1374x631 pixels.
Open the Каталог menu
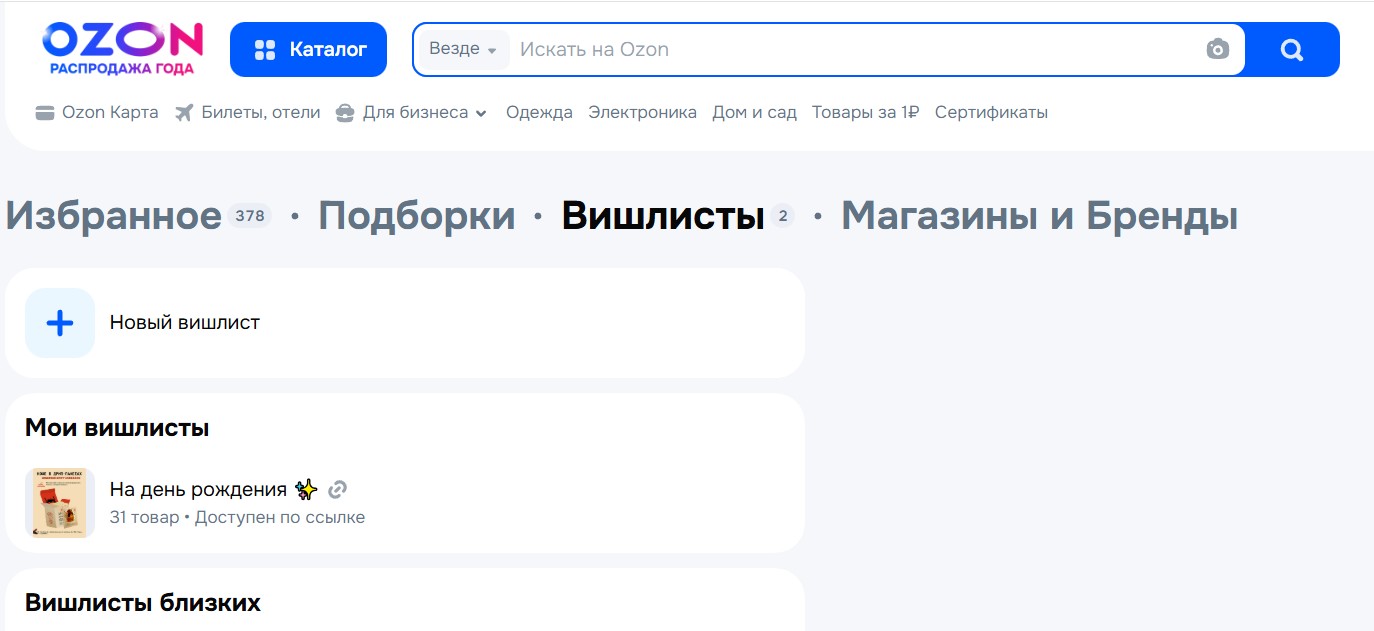308,48
